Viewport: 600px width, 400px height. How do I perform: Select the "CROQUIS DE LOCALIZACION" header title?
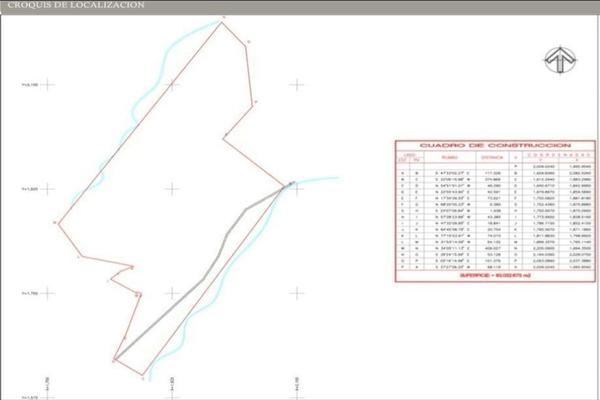pyautogui.click(x=75, y=6)
